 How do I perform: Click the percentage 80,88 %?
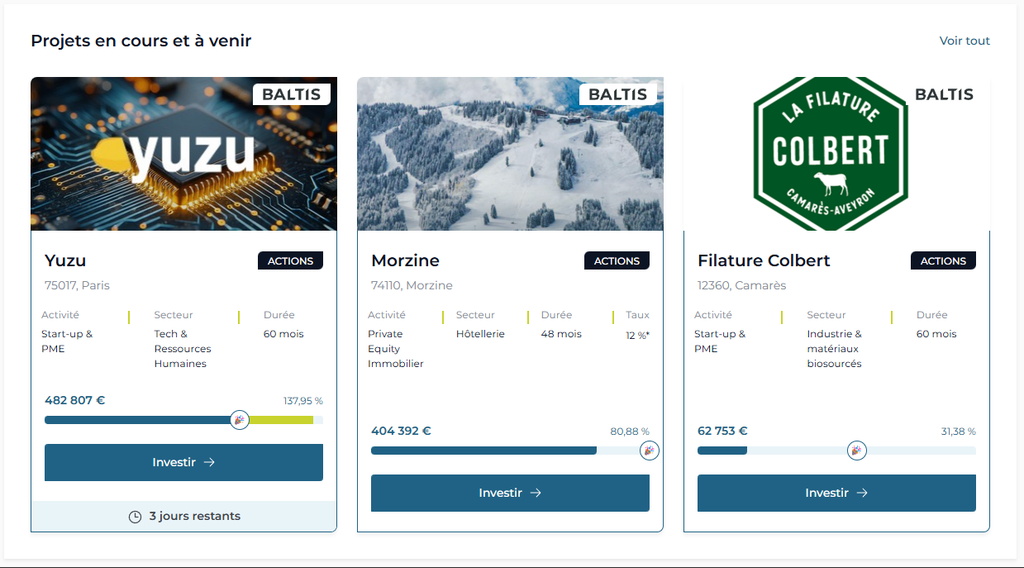click(x=630, y=432)
